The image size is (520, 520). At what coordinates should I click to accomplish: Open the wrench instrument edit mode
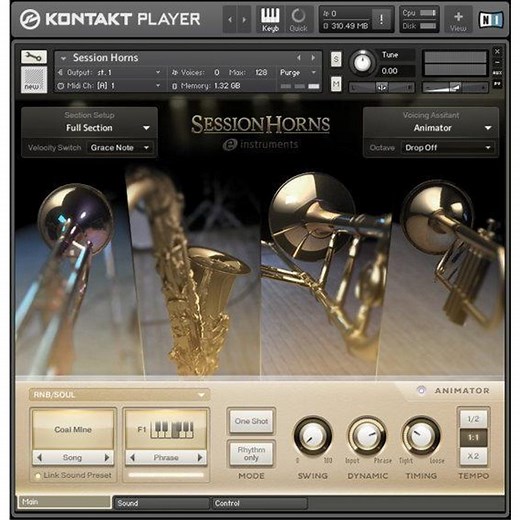(34, 57)
